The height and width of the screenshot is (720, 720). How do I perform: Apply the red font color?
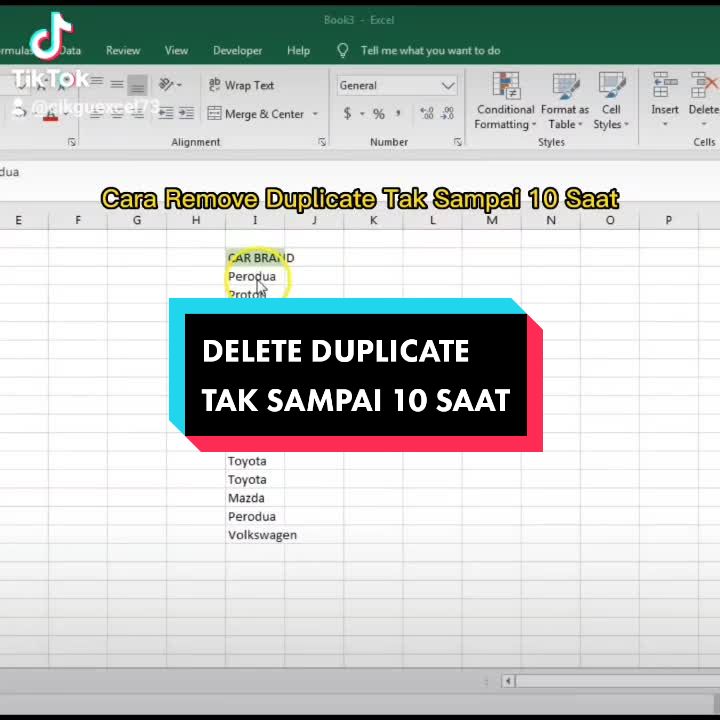[50, 113]
